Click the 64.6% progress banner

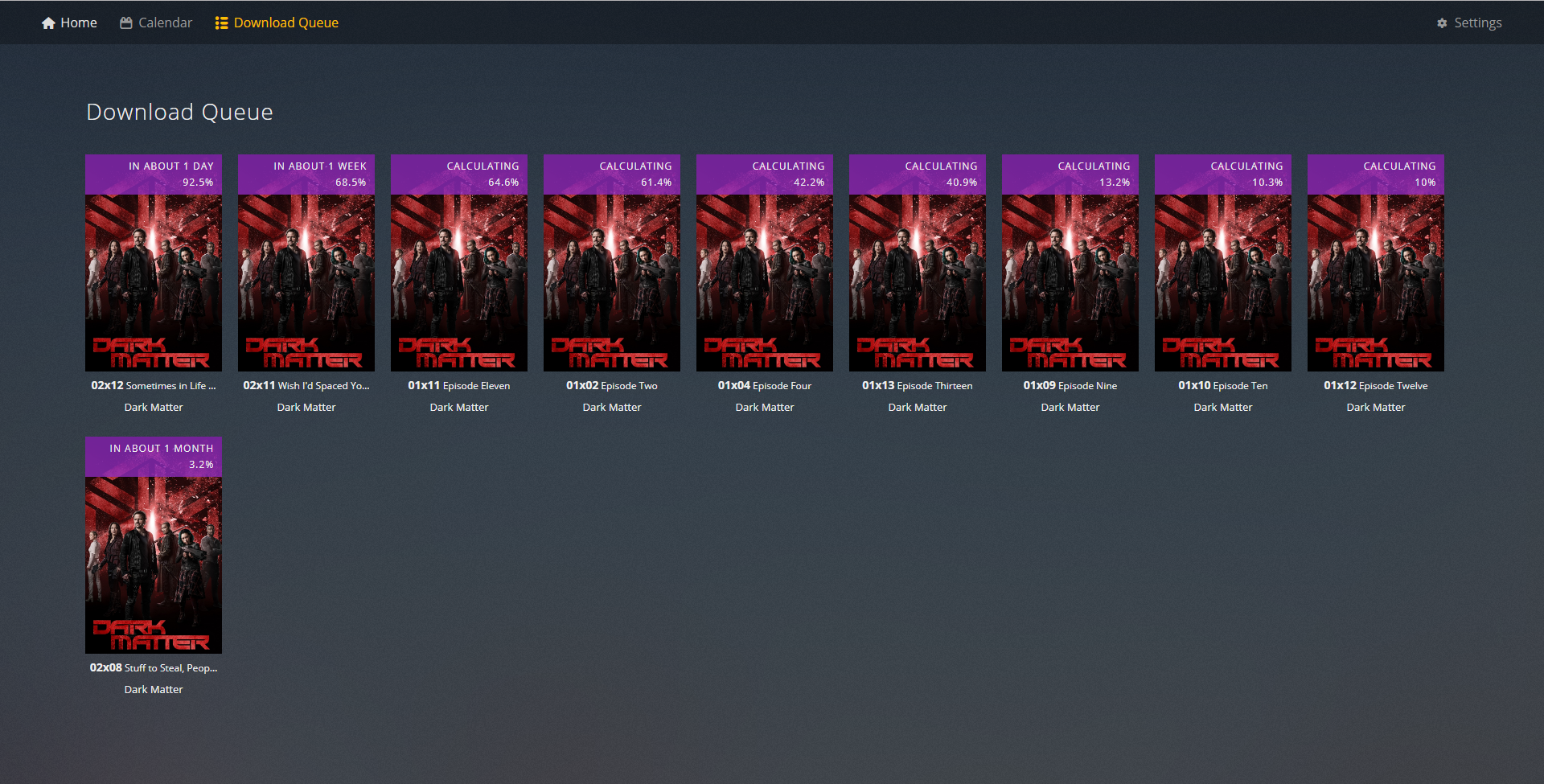(x=459, y=174)
